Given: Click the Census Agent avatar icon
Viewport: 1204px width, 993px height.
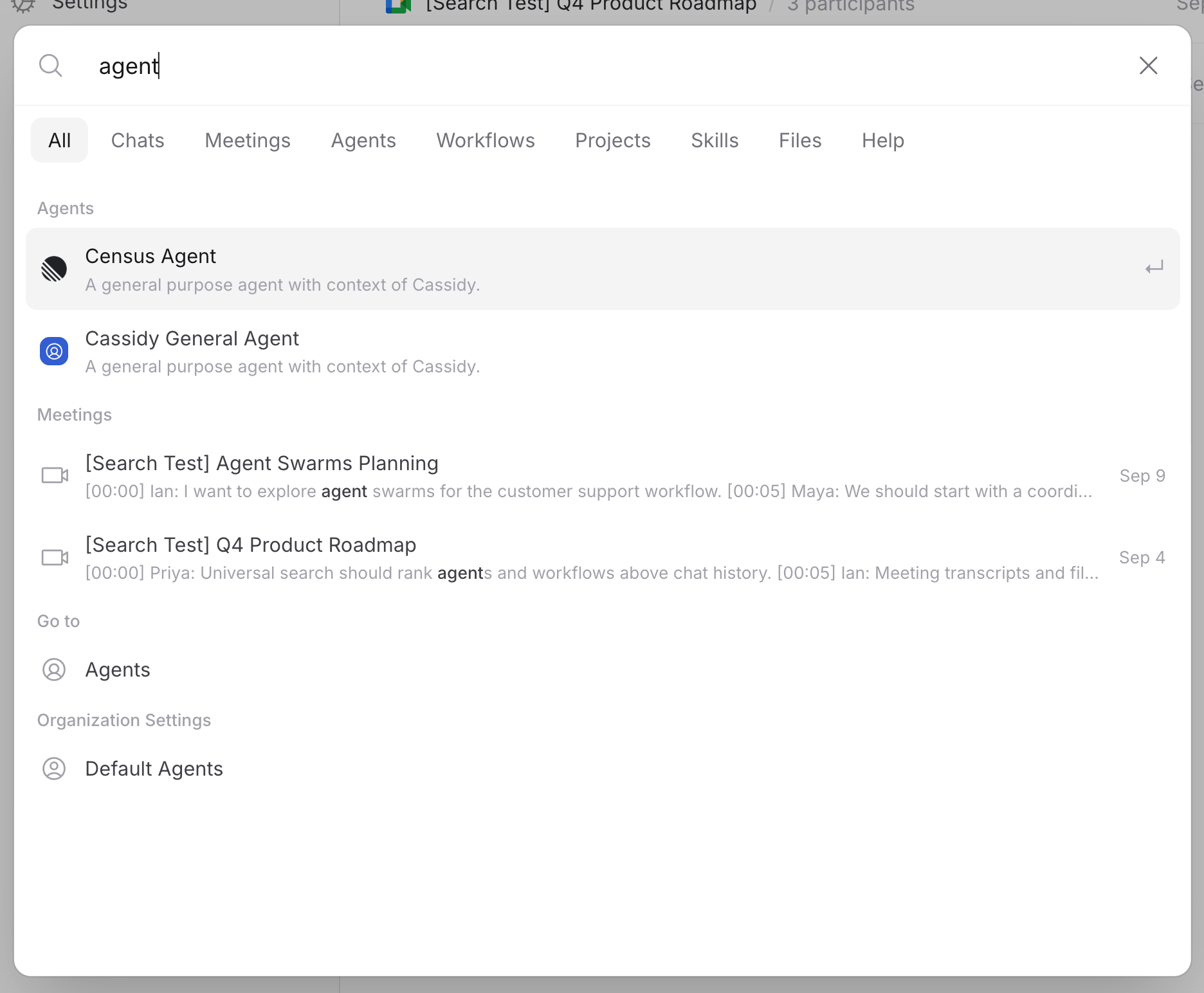Looking at the screenshot, I should tap(54, 269).
